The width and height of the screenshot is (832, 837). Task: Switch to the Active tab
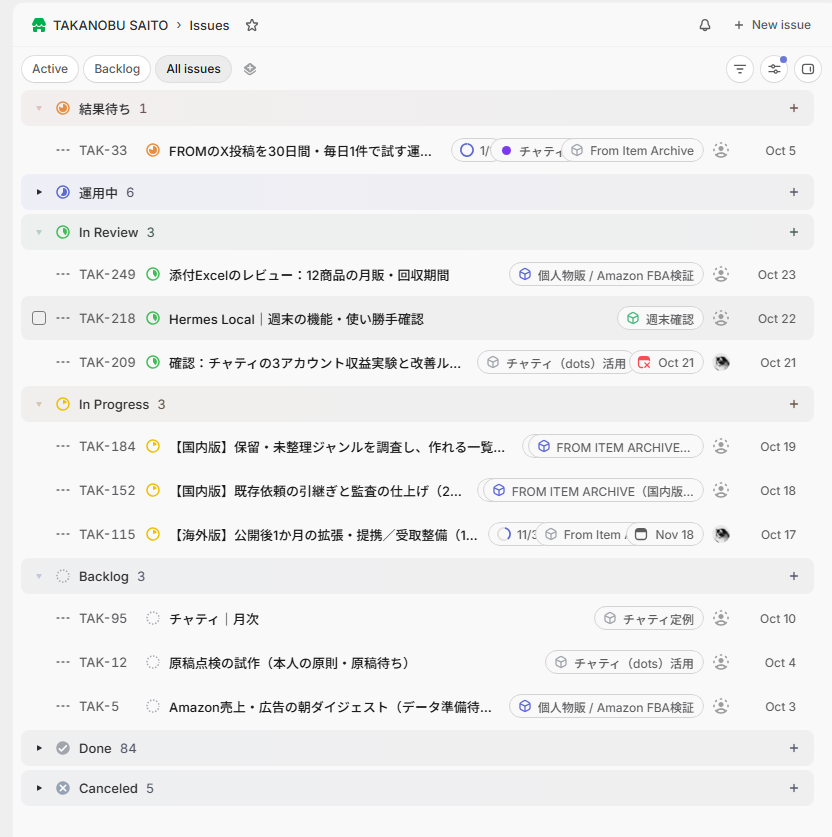[50, 69]
